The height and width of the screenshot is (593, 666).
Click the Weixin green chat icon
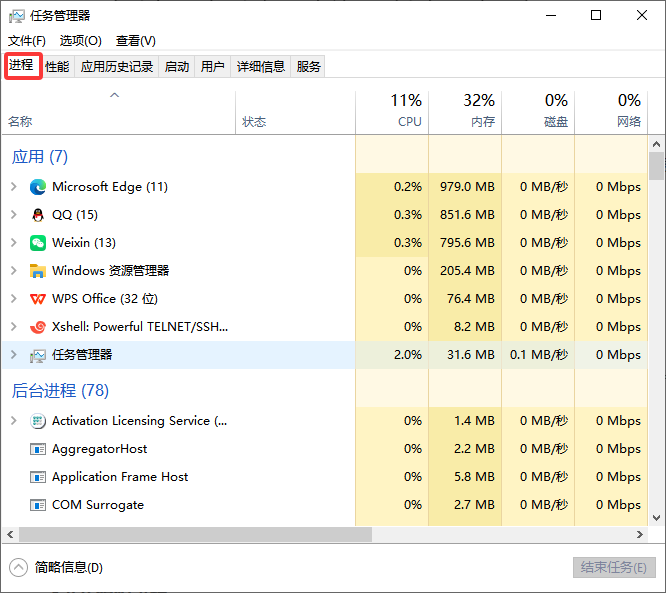pyautogui.click(x=38, y=243)
